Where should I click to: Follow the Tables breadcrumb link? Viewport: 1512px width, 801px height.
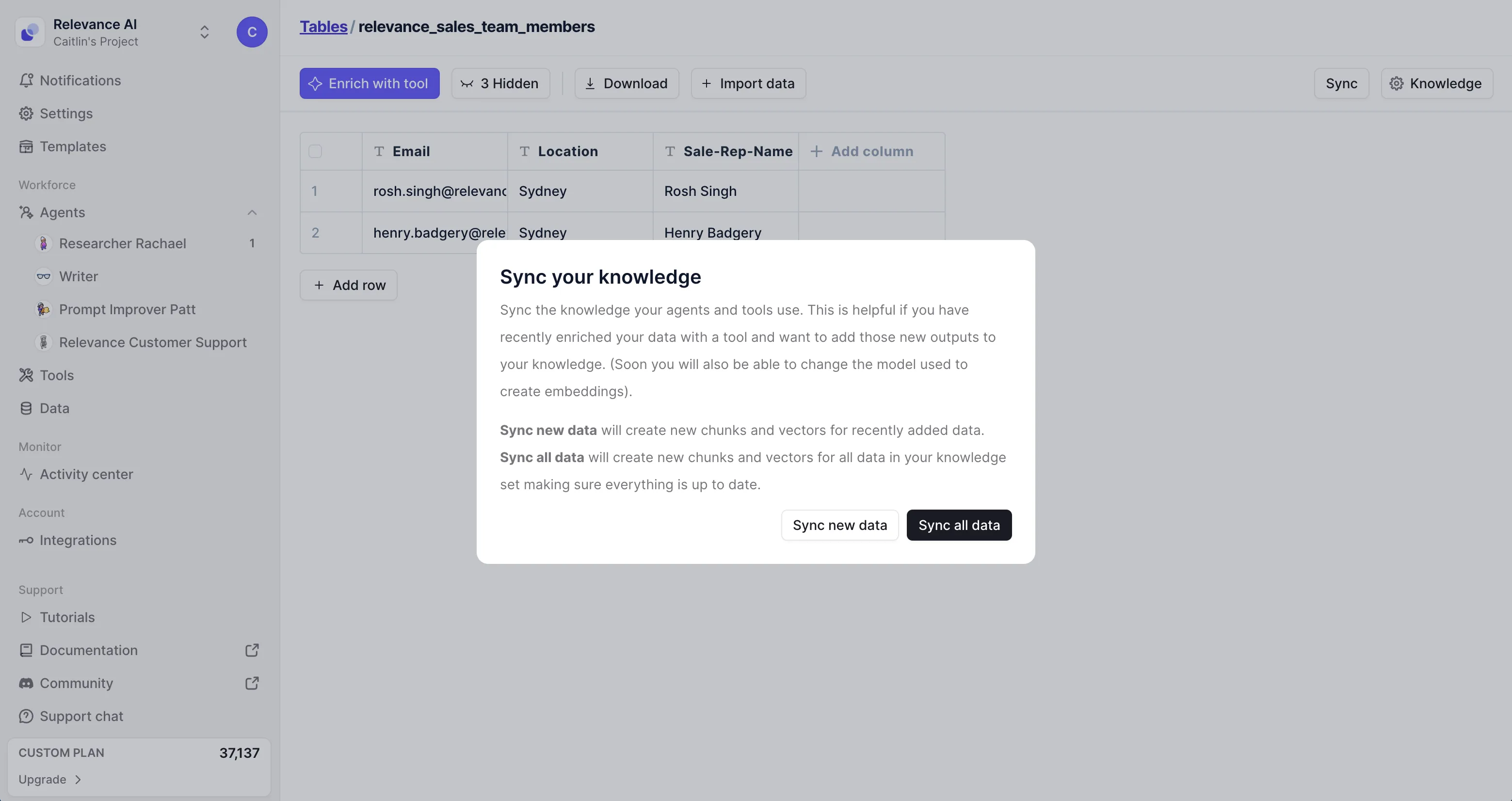coord(323,26)
